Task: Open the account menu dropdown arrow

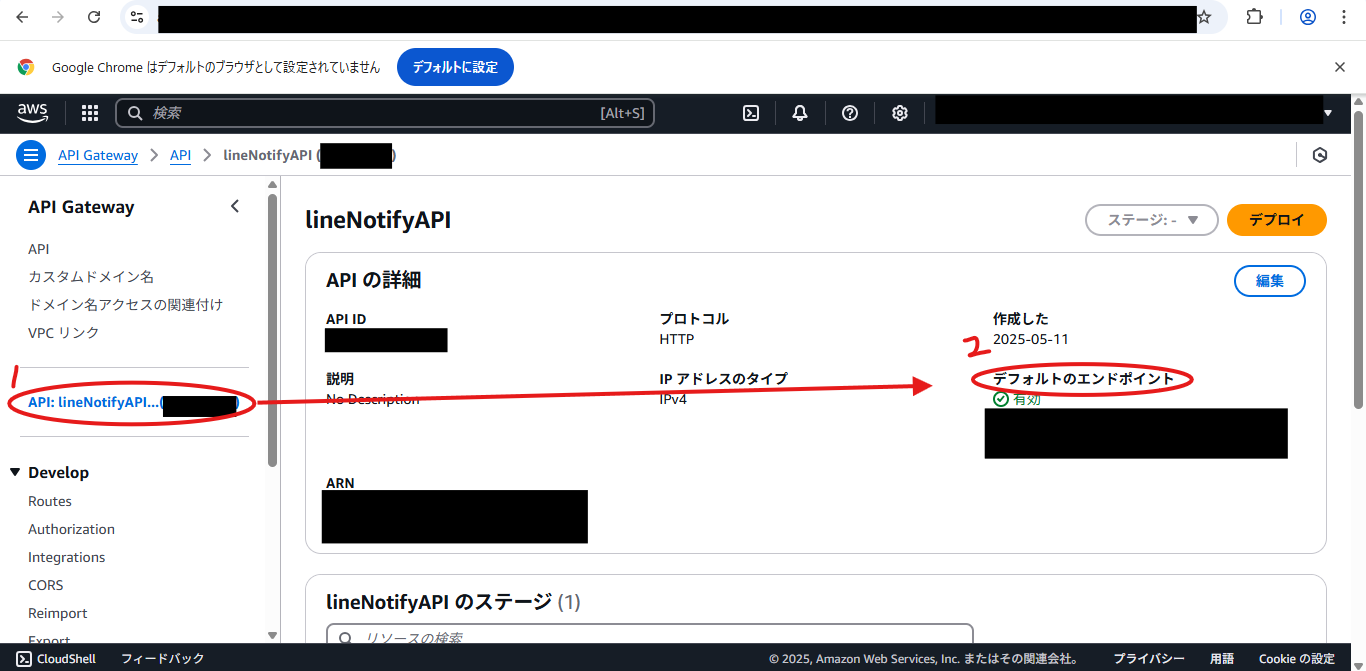Action: (x=1328, y=113)
